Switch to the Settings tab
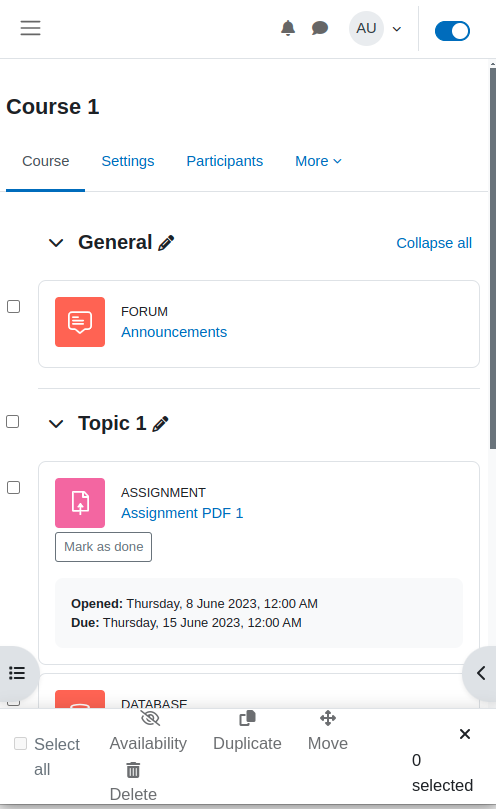The width and height of the screenshot is (496, 809). (128, 161)
